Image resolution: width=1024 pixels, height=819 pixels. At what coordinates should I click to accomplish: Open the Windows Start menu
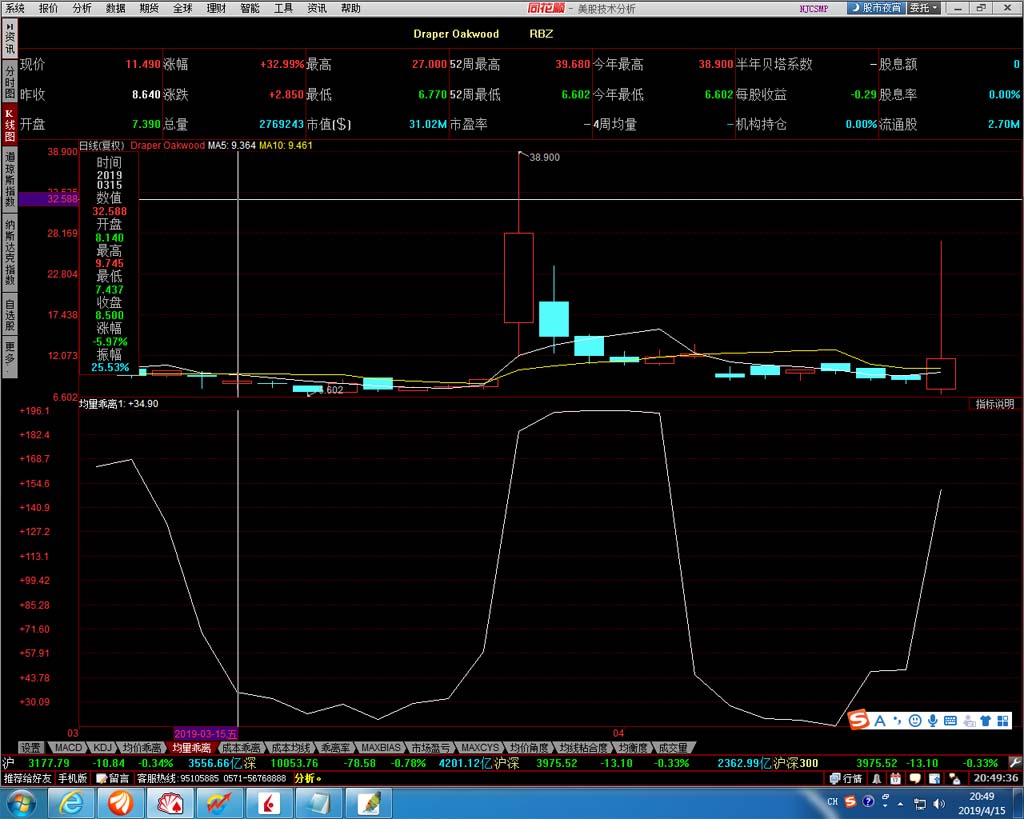click(x=22, y=803)
